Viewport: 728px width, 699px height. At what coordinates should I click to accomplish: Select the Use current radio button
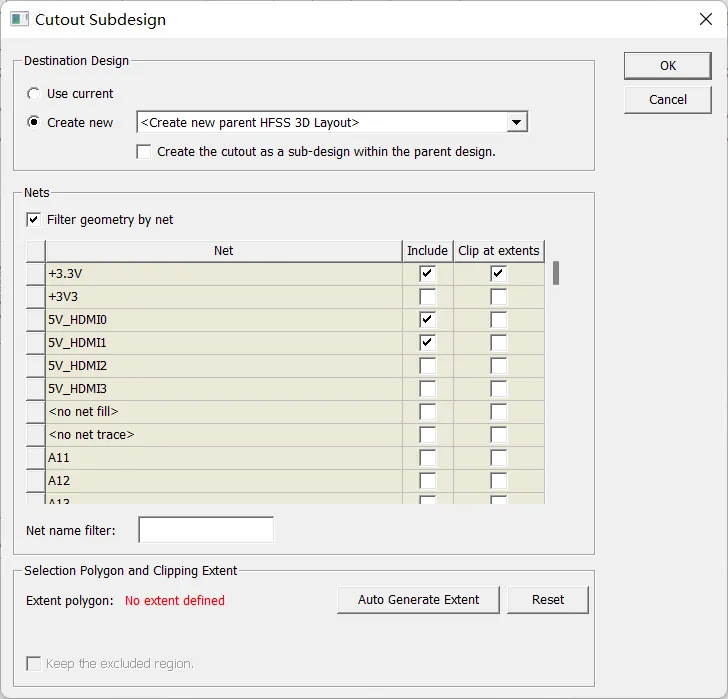33,94
